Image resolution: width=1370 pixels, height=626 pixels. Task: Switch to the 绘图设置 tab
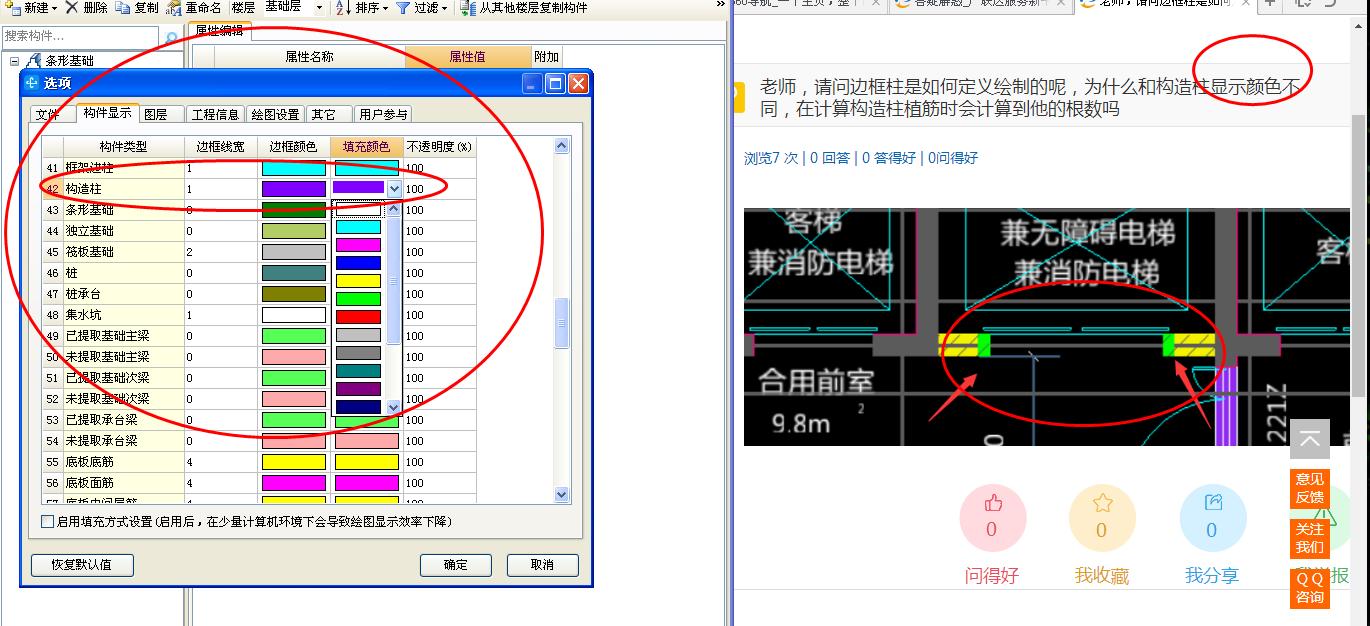coord(275,114)
